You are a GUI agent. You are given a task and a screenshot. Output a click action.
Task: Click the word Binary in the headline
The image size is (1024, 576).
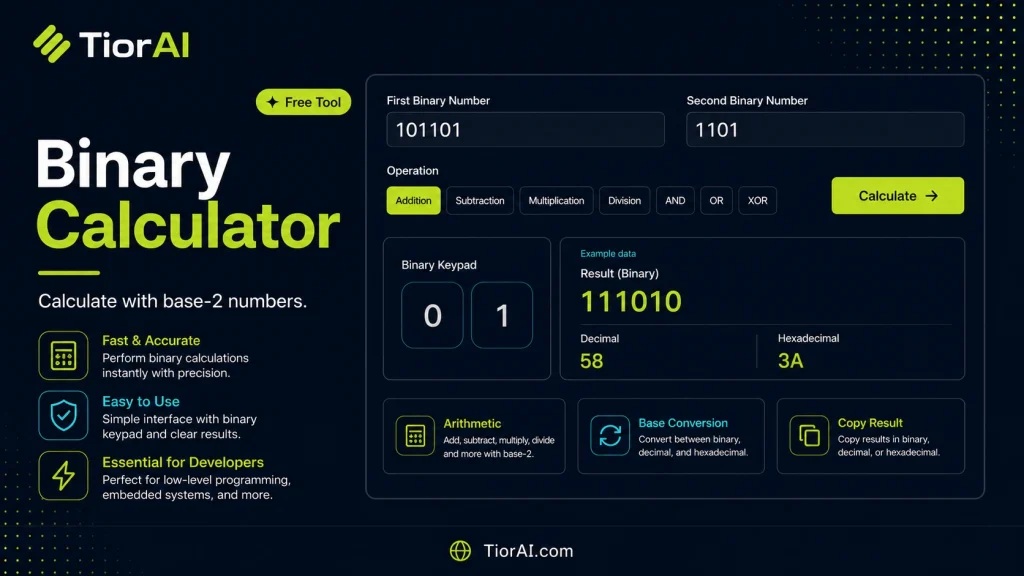tap(133, 167)
